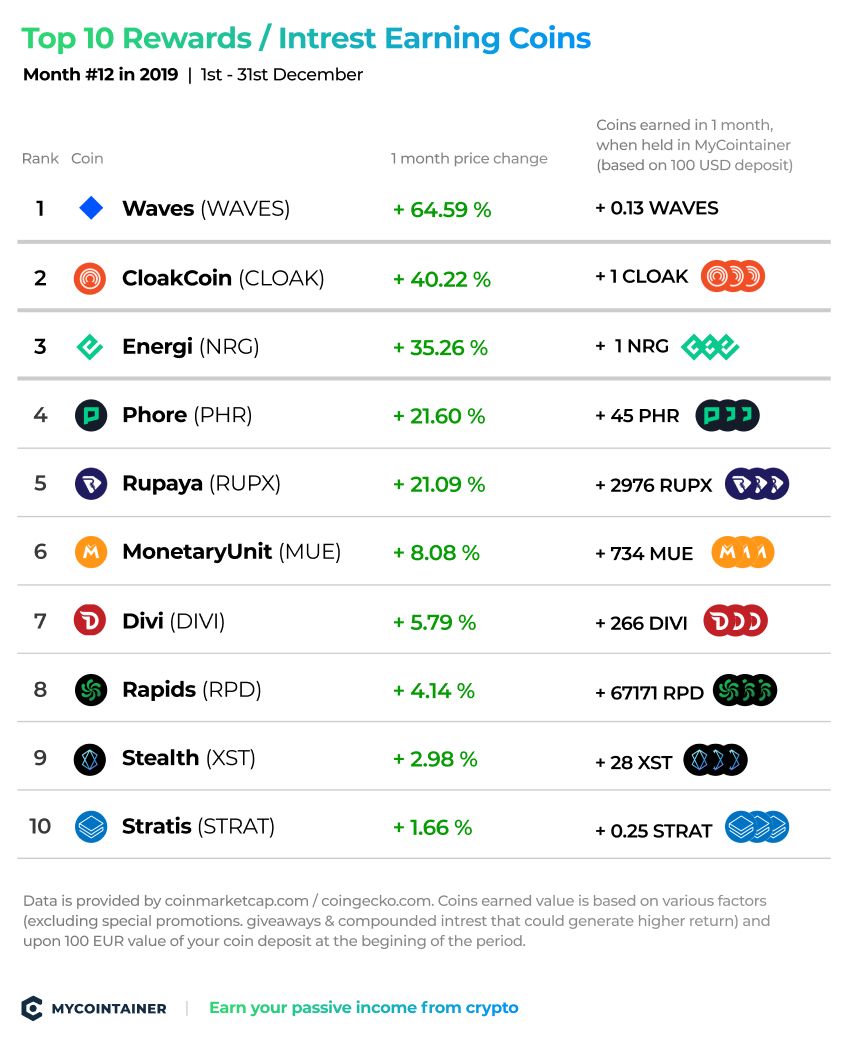The image size is (859, 1055).
Task: Select the Stealth coin icon
Action: tap(89, 760)
